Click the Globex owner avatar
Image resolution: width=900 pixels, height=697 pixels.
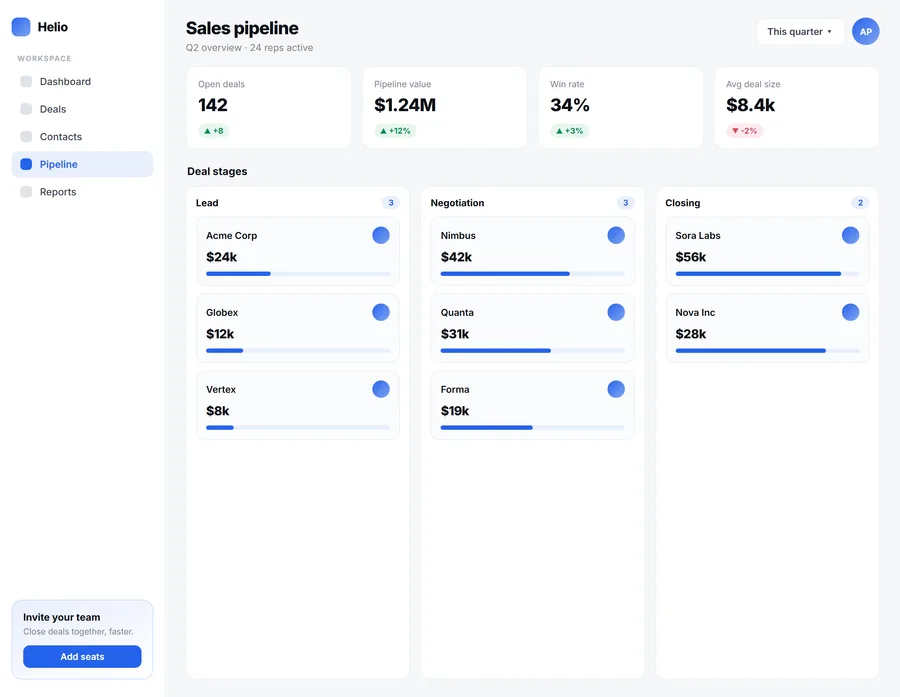[381, 312]
